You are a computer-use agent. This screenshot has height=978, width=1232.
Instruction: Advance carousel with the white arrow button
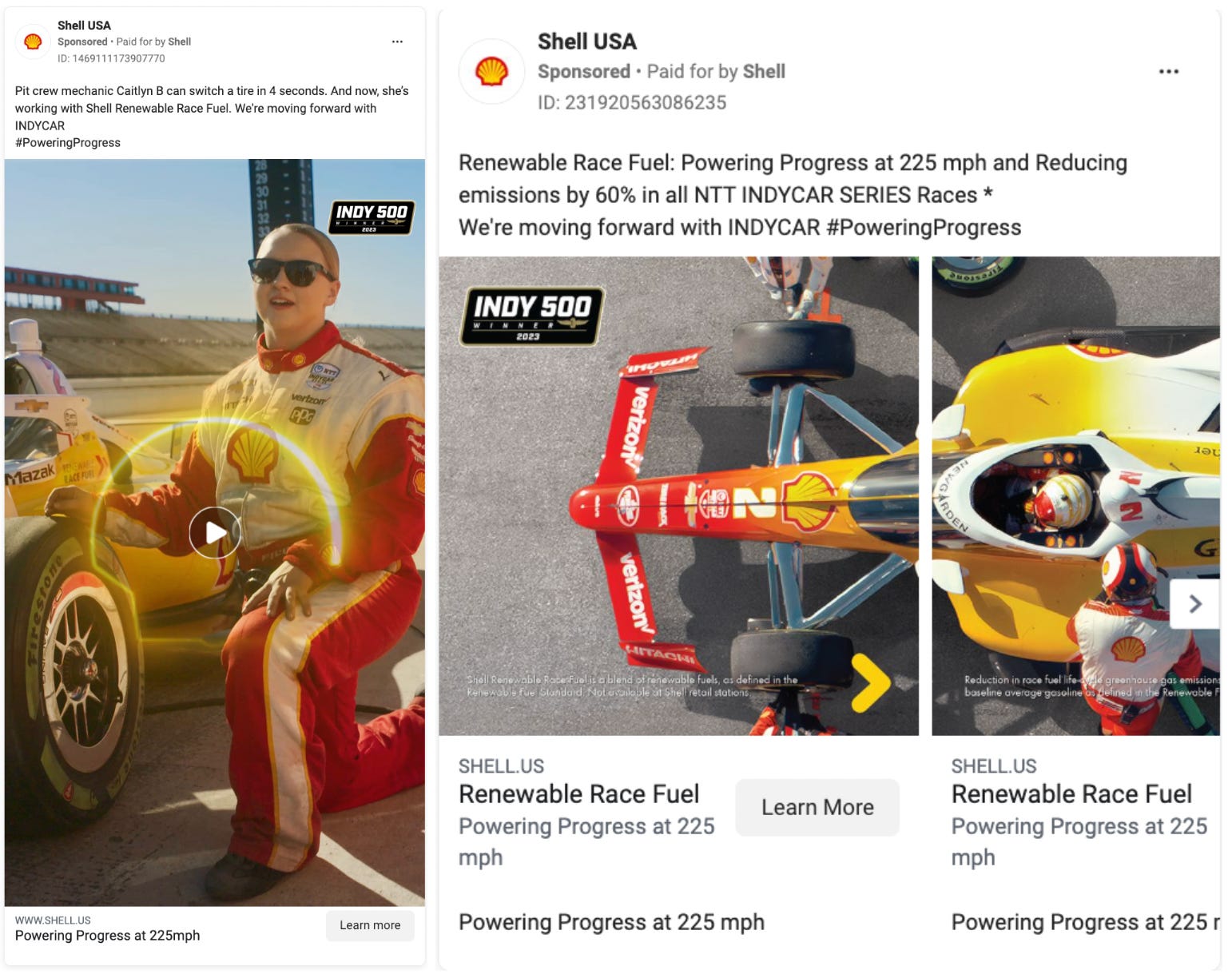point(1194,604)
